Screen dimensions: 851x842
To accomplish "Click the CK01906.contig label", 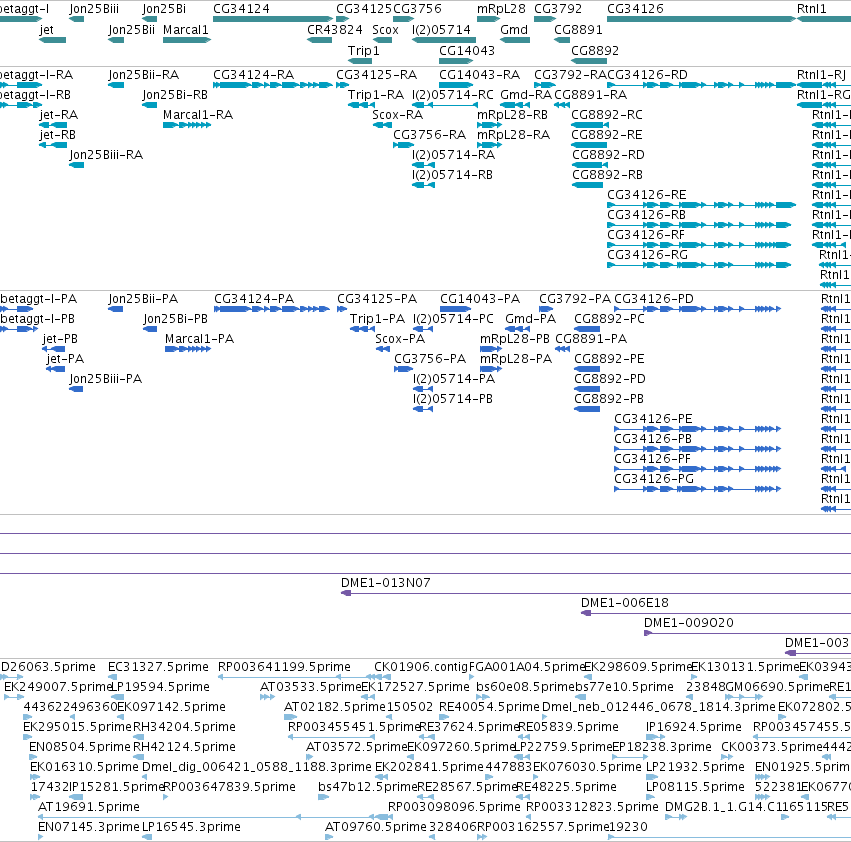I will (421, 667).
